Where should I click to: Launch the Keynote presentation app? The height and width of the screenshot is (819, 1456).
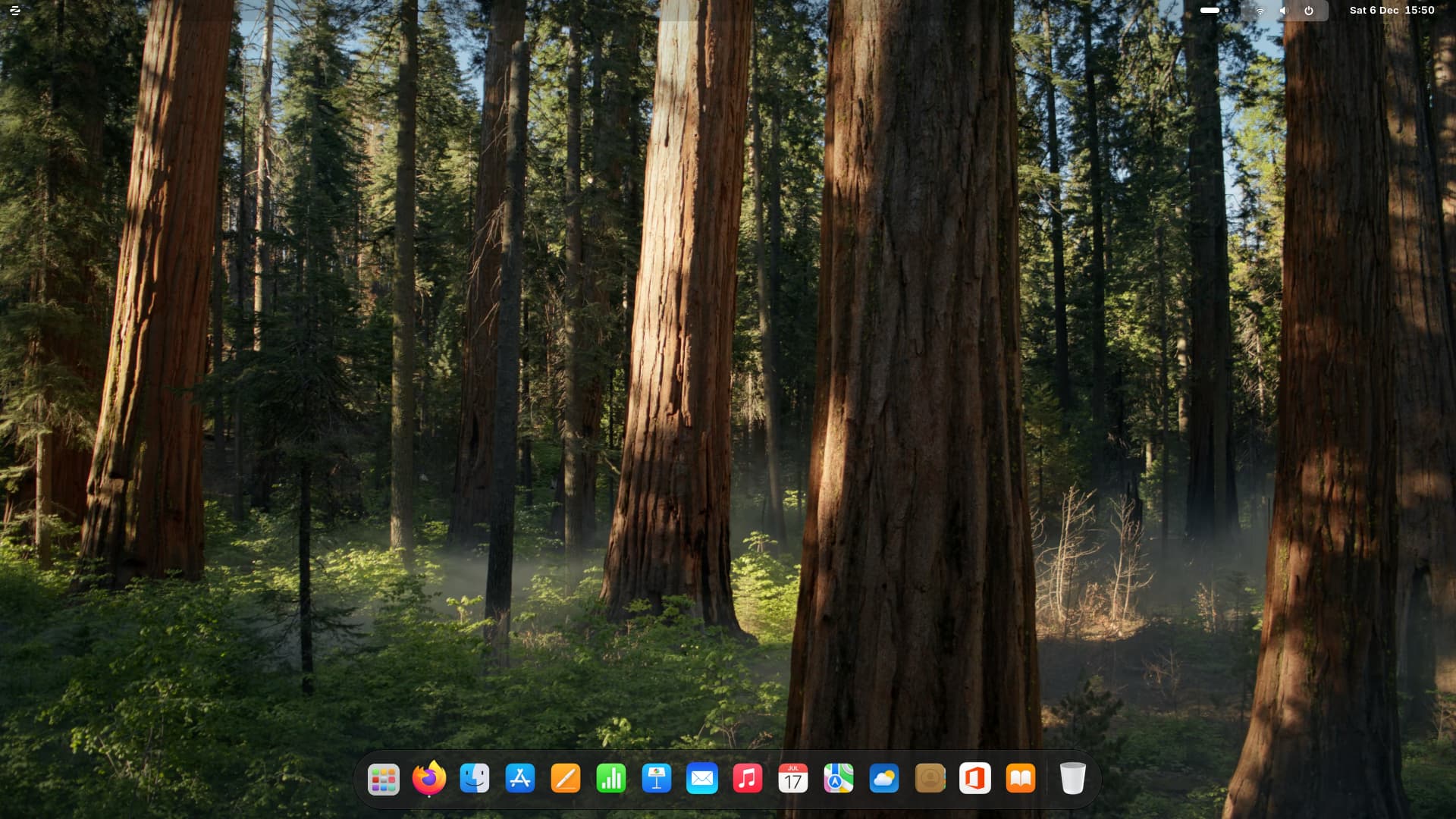coord(657,779)
